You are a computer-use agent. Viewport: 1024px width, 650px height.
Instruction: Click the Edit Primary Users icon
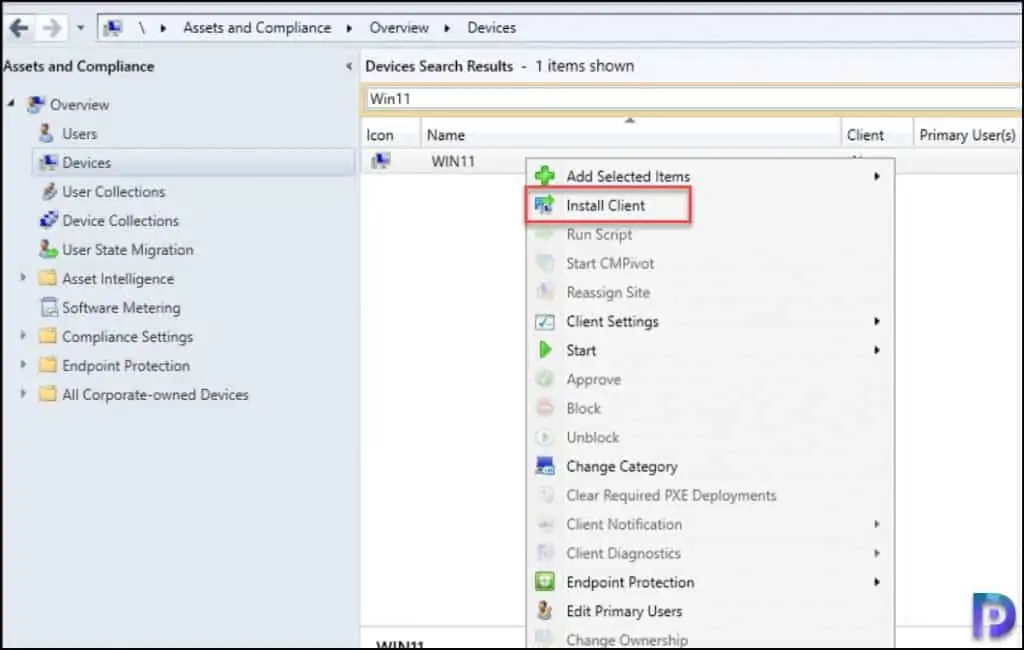[x=545, y=611]
